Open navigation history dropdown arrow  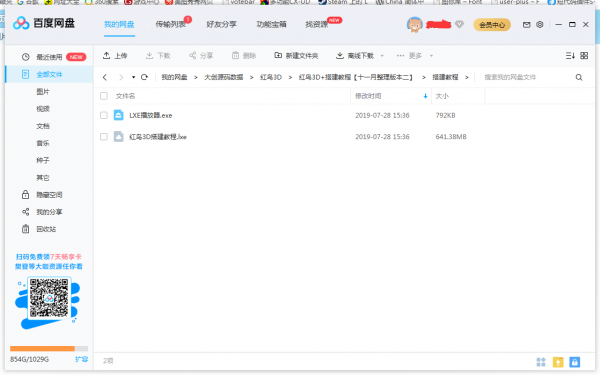coord(133,77)
